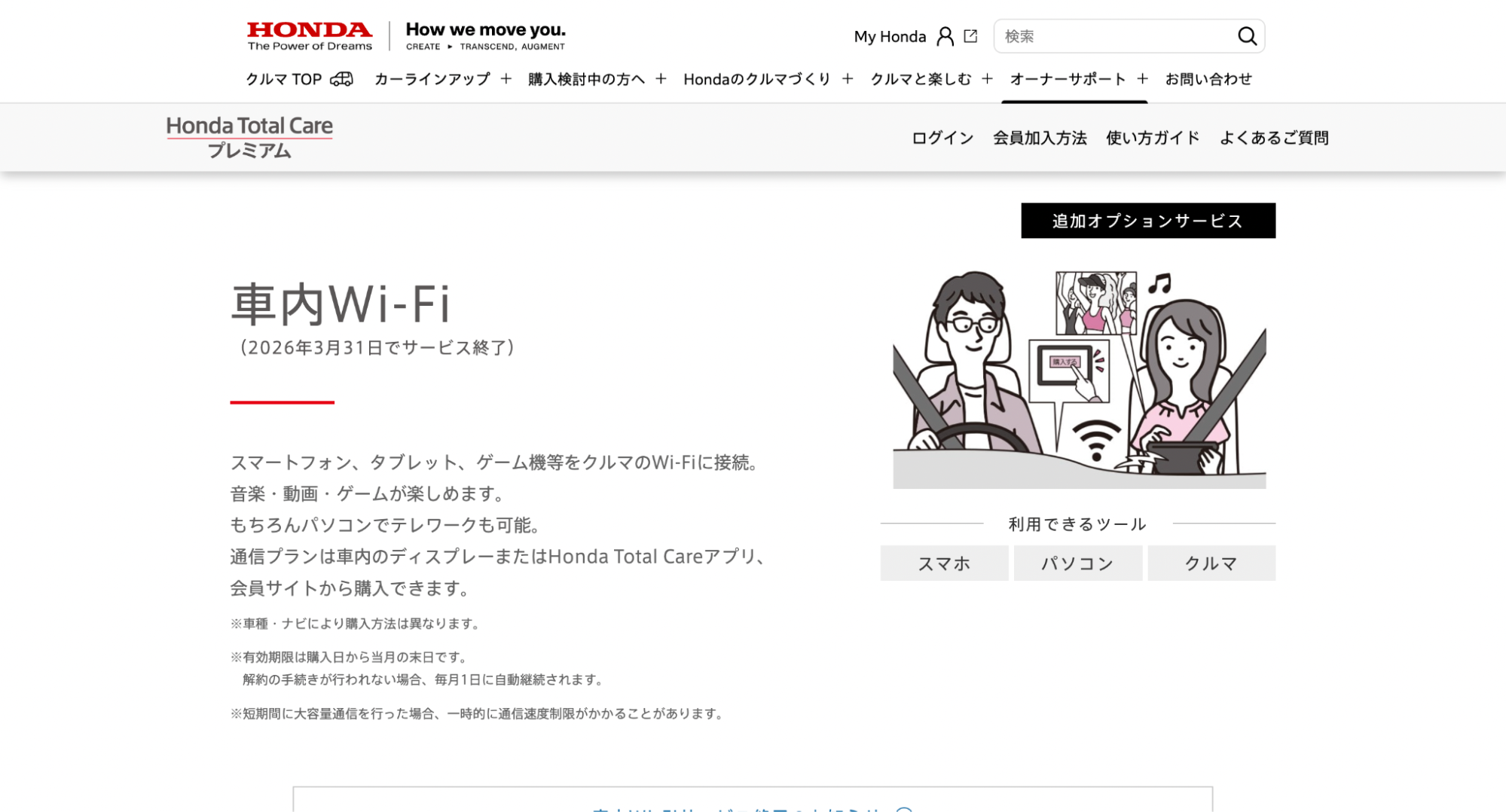The image size is (1506, 812).
Task: Select the スマホ tool button
Action: [x=943, y=563]
